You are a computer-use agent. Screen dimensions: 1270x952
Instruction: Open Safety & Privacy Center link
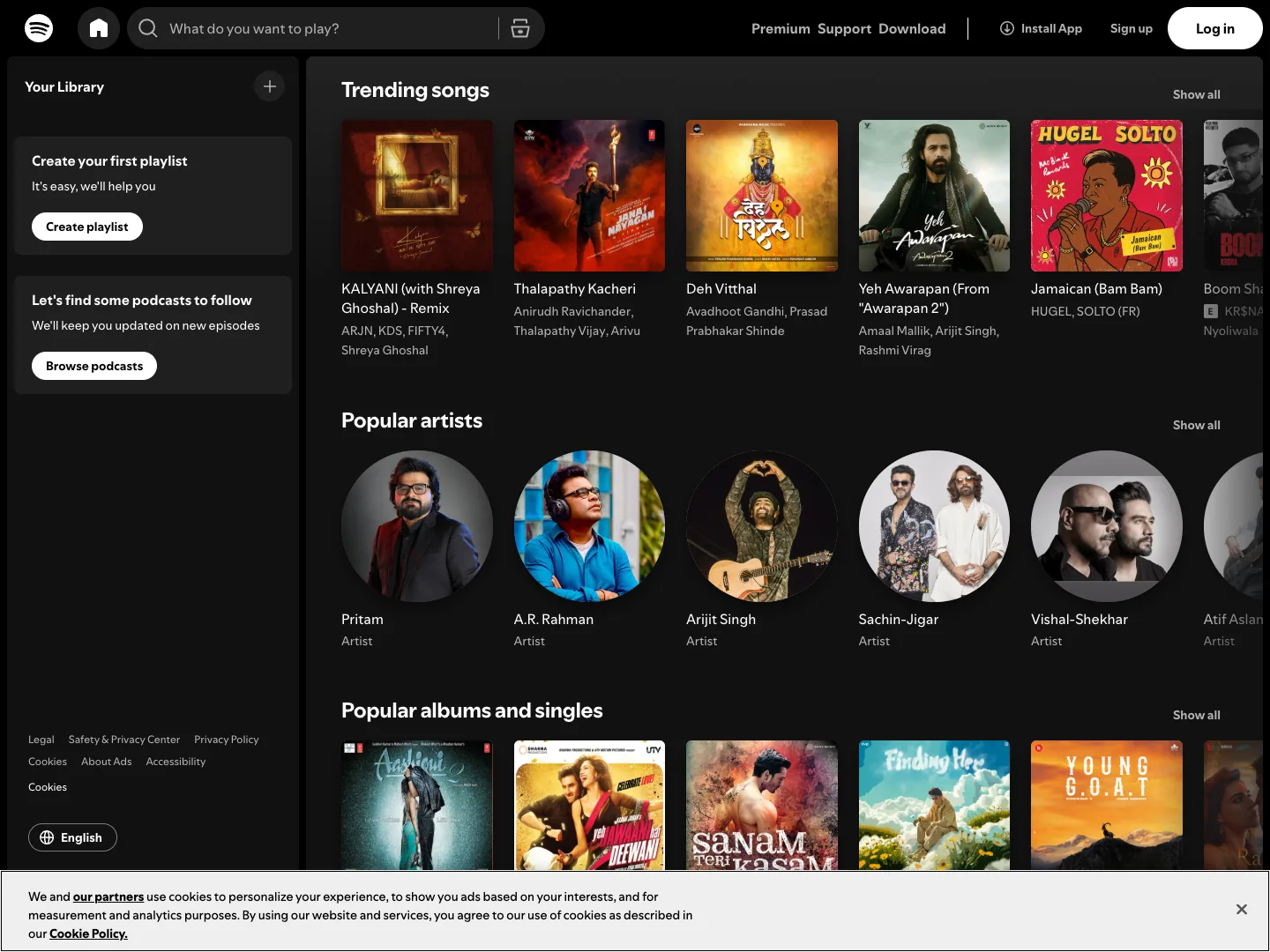[124, 740]
